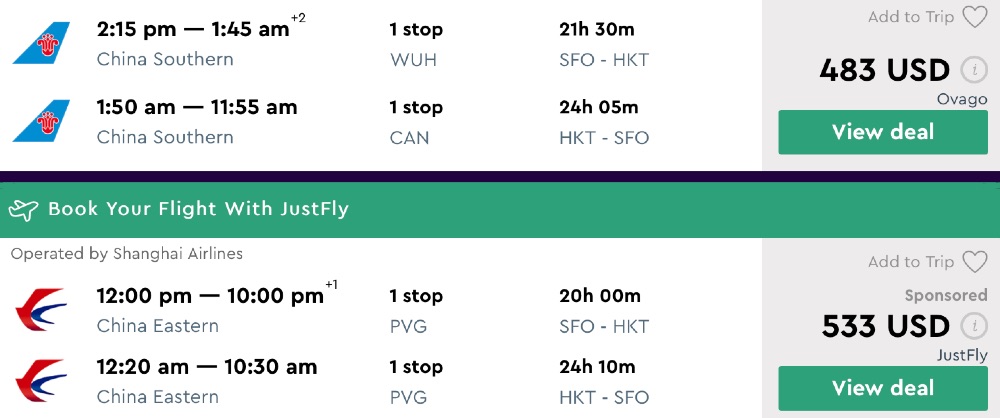The image size is (1000, 418).
Task: Click the China Eastern logo on the 12:00 pm flight
Action: (41, 309)
